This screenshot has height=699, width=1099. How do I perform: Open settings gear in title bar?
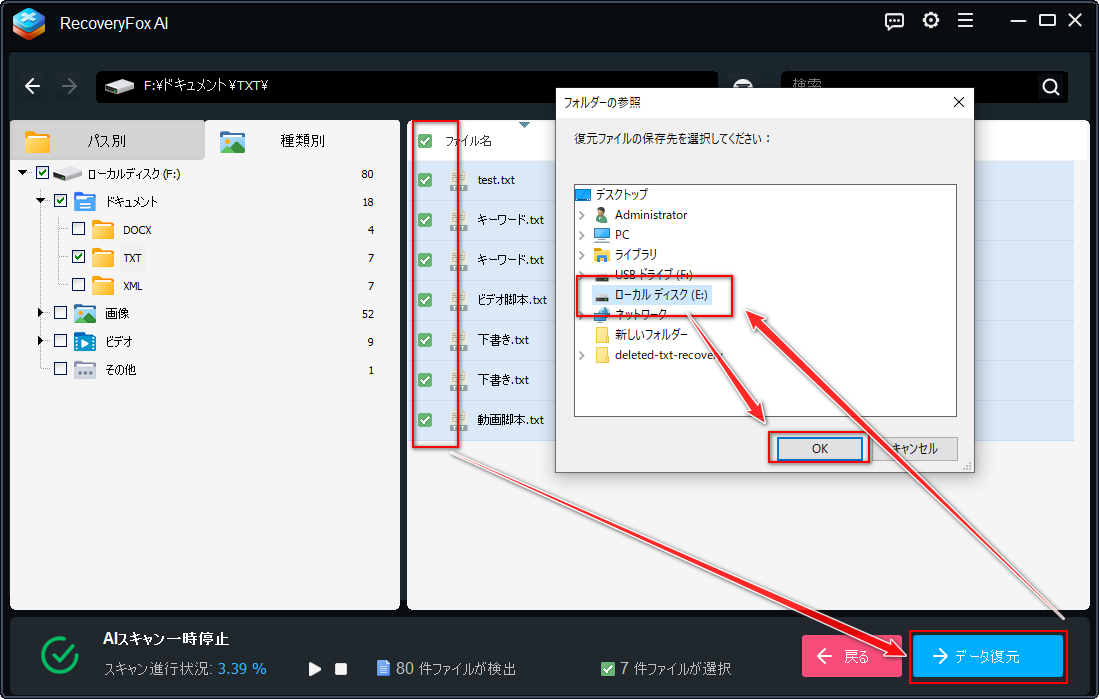click(x=931, y=21)
